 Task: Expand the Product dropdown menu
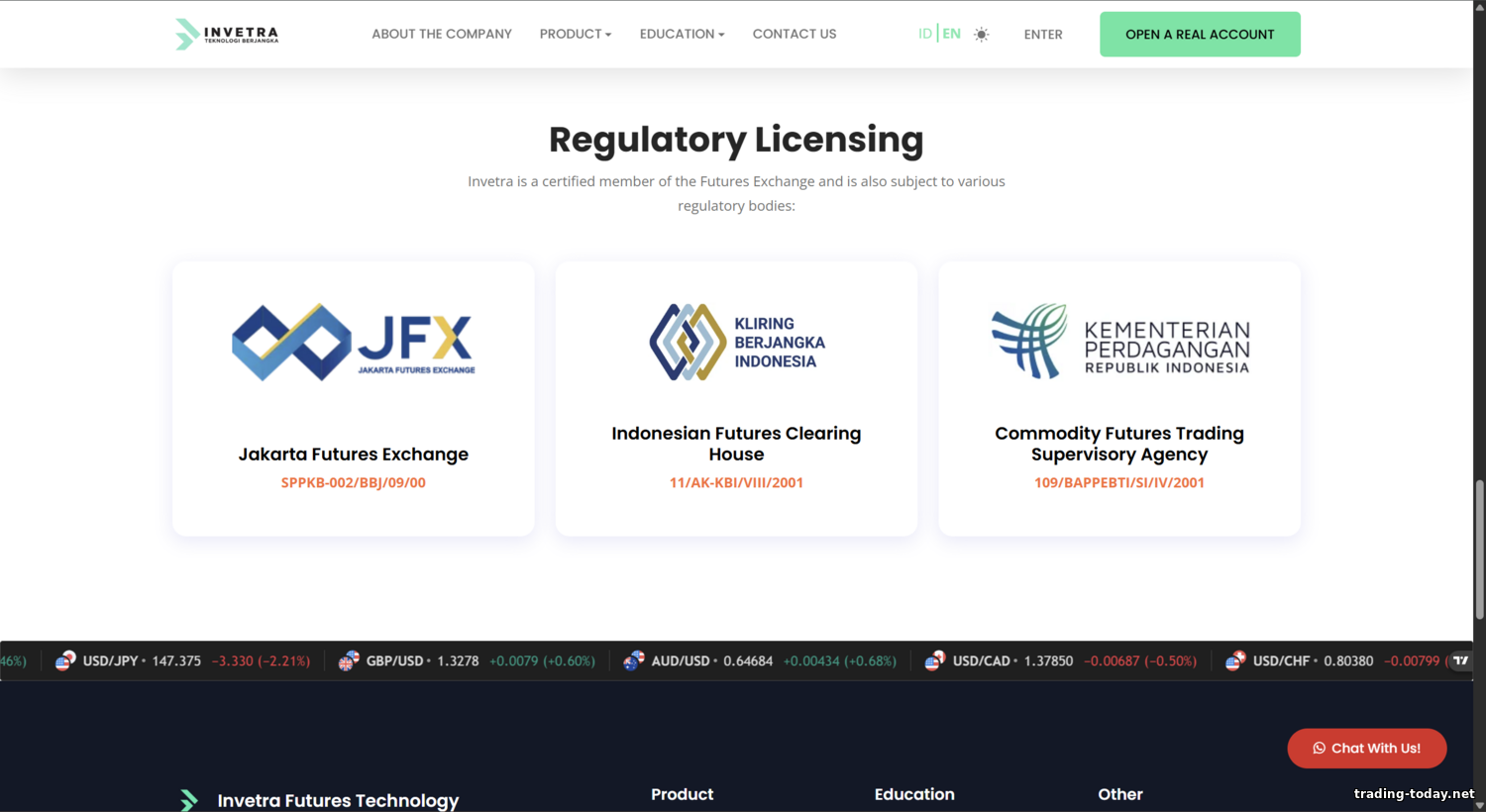pos(575,34)
